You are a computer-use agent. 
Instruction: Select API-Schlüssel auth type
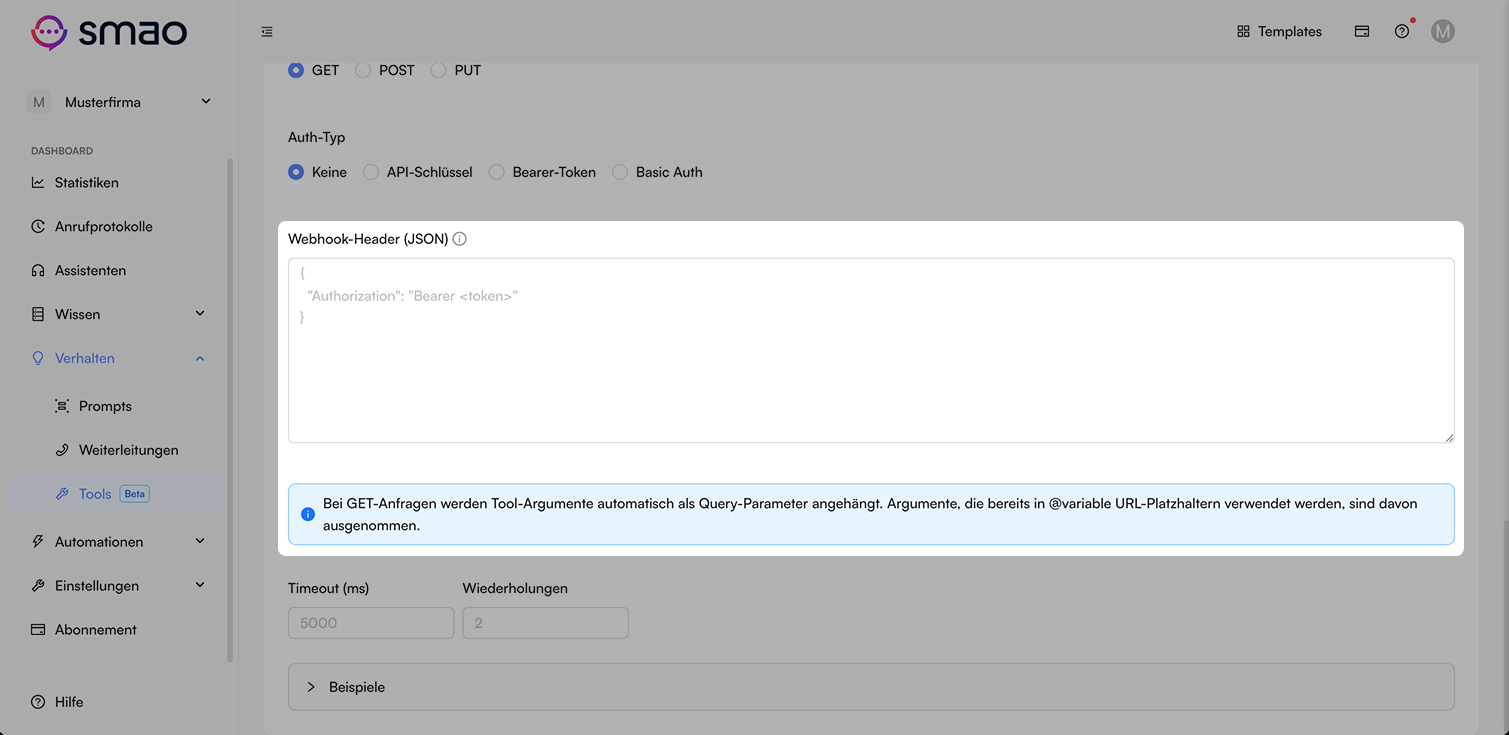coord(371,172)
